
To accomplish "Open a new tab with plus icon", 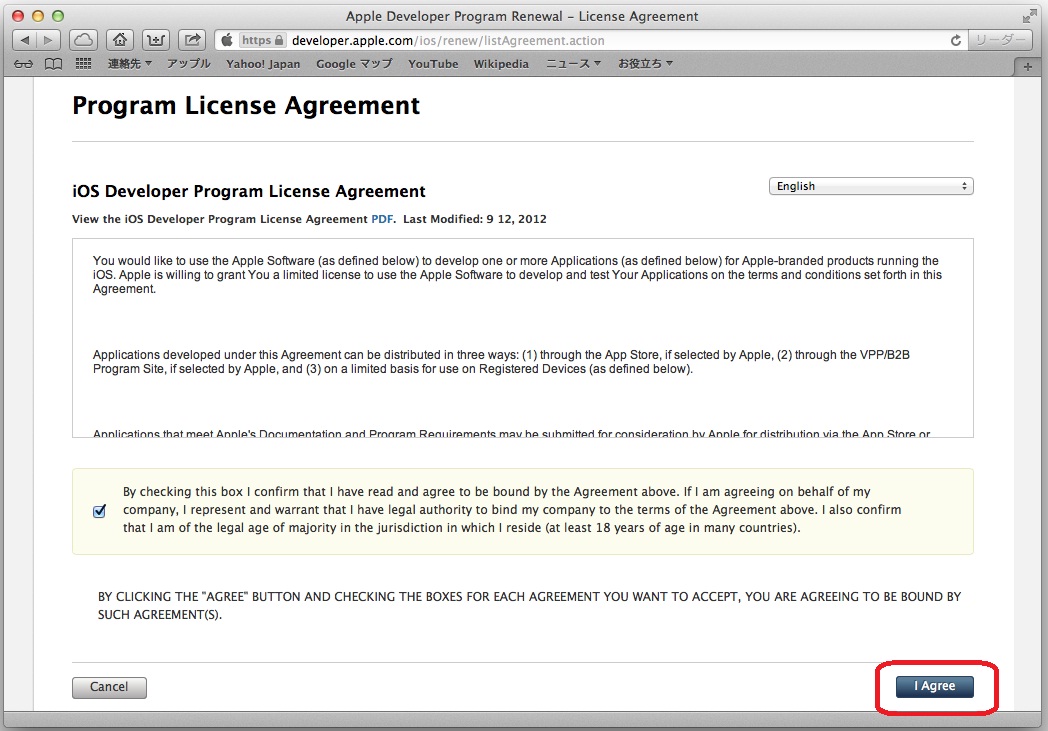I will (1028, 66).
